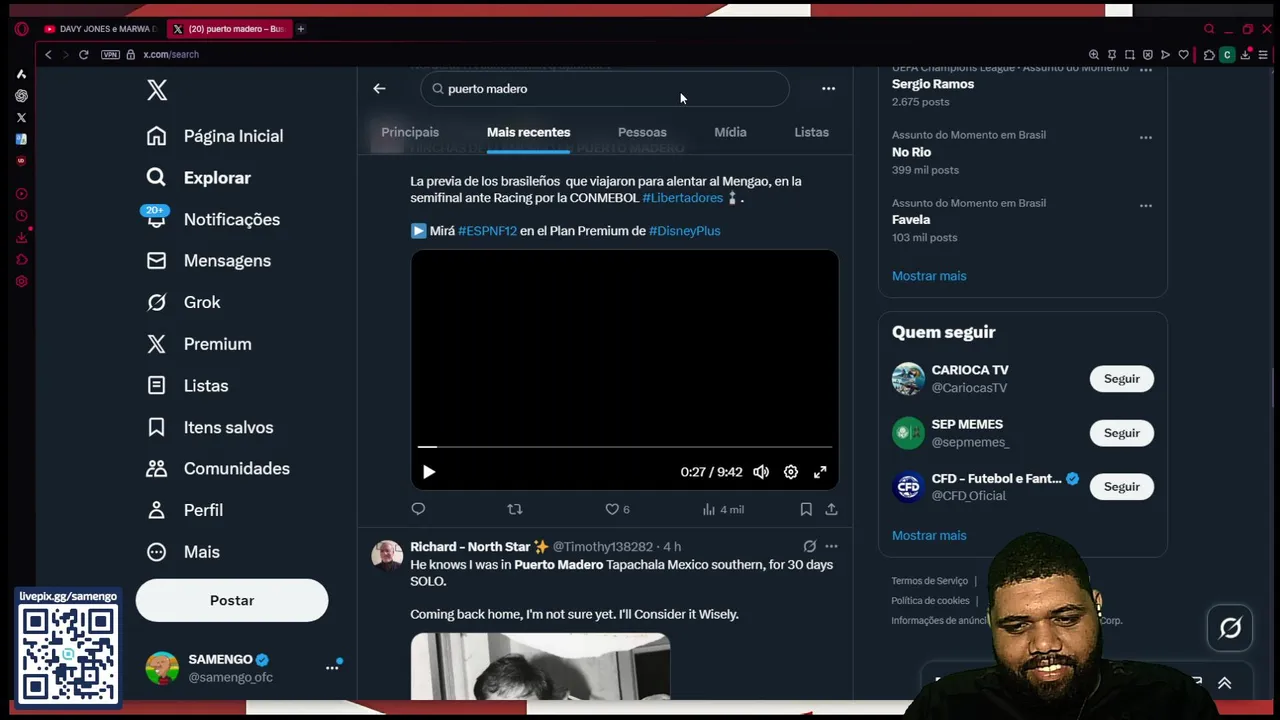Image resolution: width=1280 pixels, height=720 pixels.
Task: Open Listas in the sidebar
Action: pos(188,386)
